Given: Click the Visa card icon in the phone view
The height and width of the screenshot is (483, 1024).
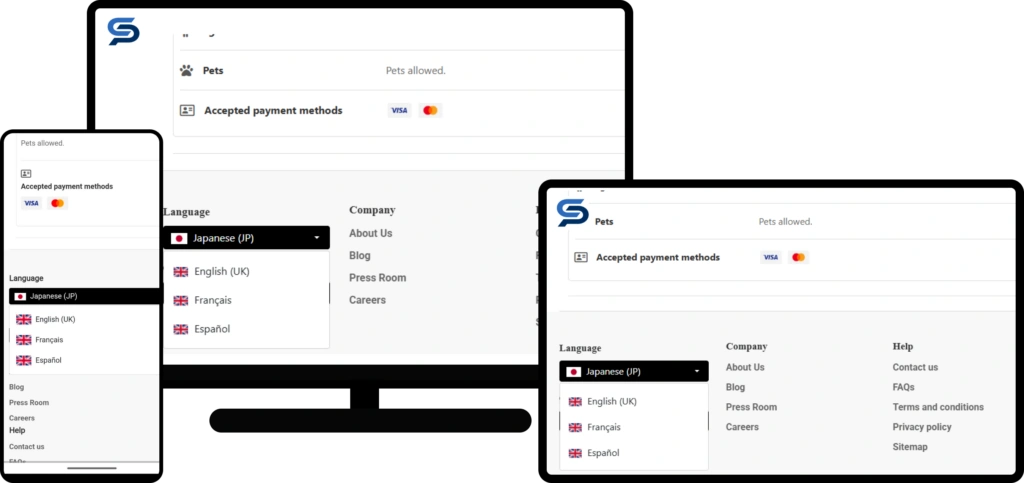Looking at the screenshot, I should pyautogui.click(x=31, y=203).
